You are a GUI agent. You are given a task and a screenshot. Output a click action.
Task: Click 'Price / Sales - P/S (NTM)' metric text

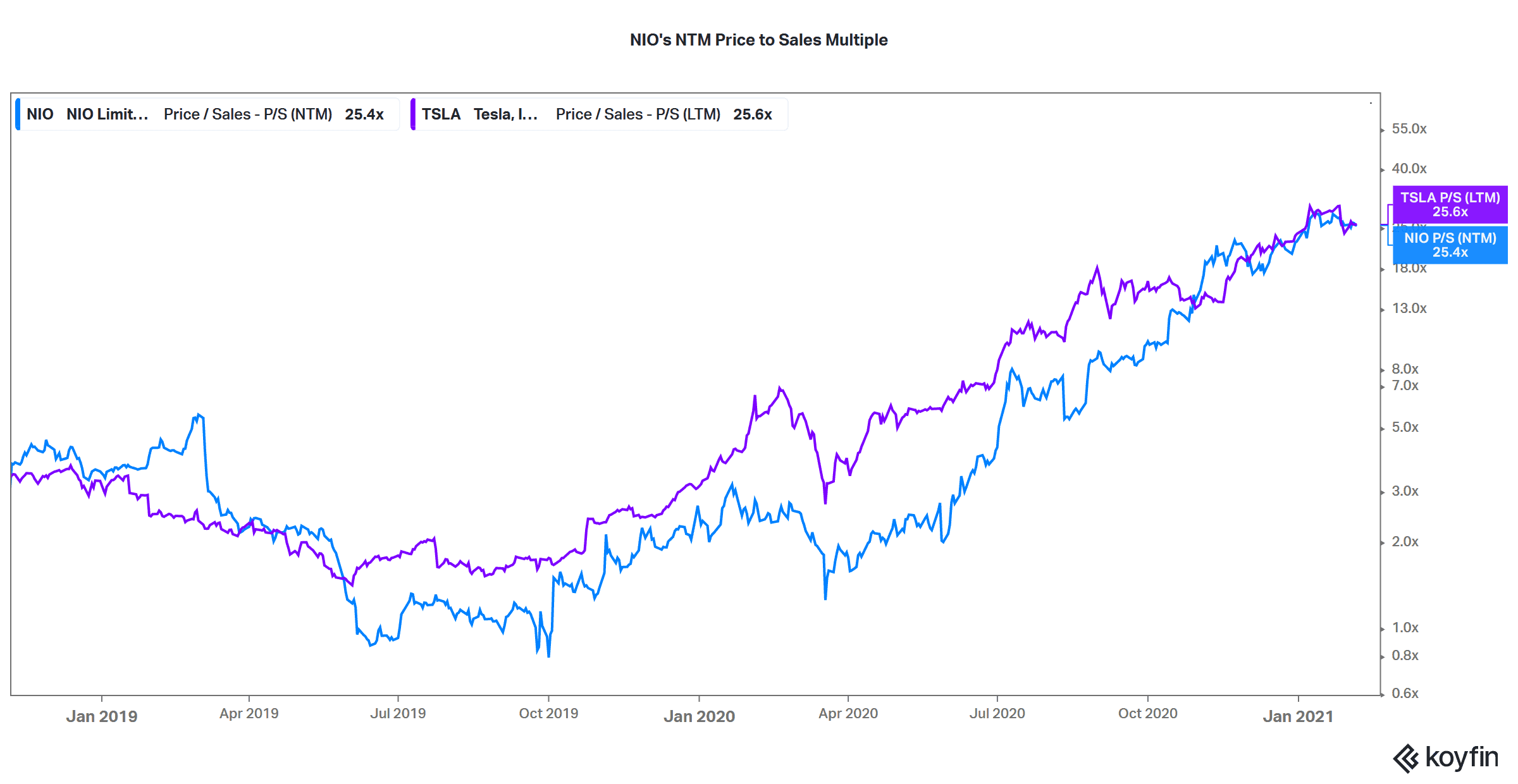248,114
